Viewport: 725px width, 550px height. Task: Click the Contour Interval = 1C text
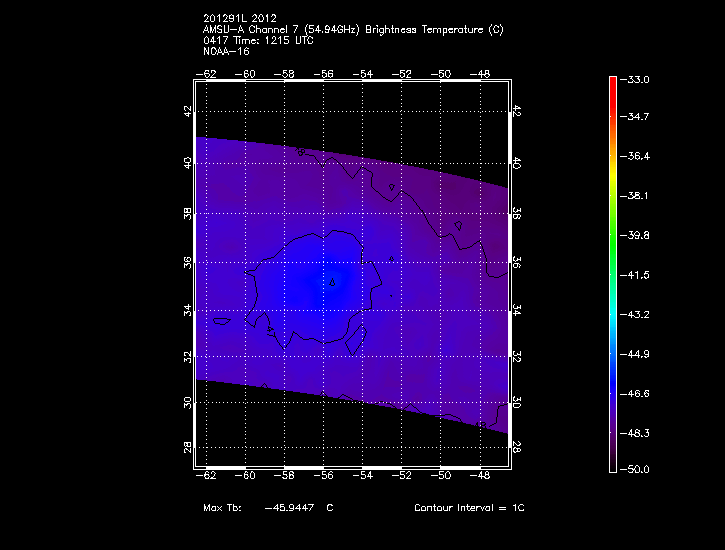[x=469, y=508]
